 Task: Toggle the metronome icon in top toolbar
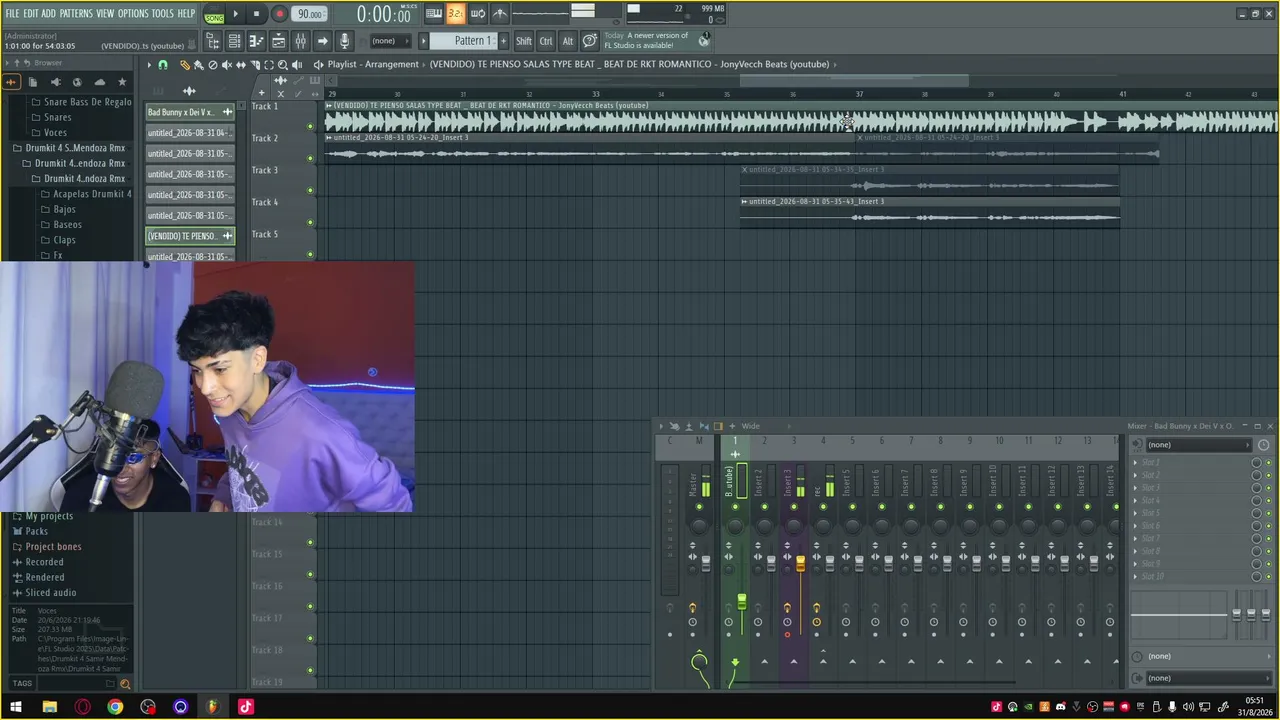point(500,13)
